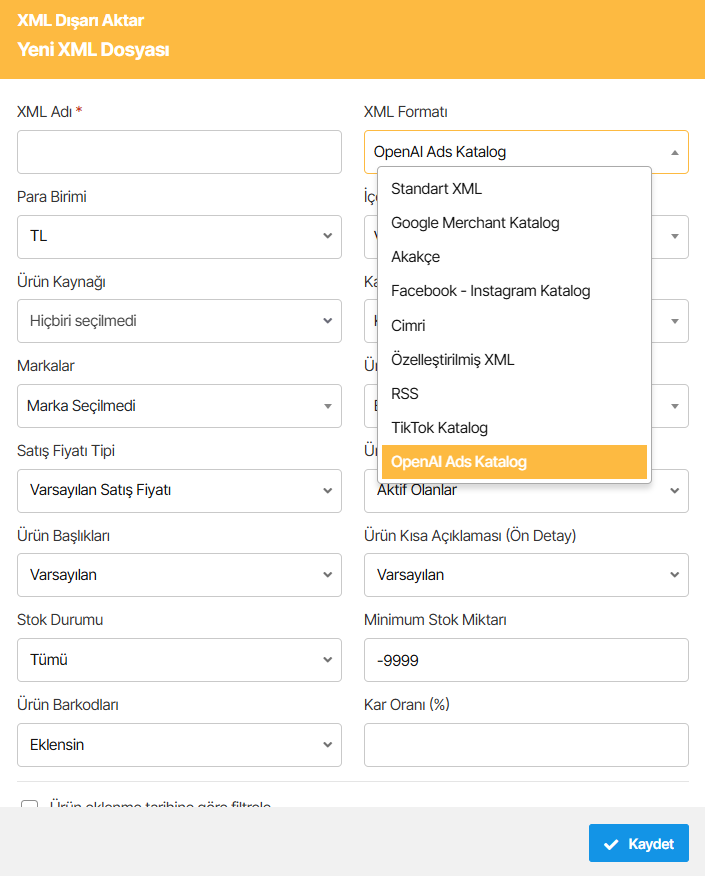705x876 pixels.
Task: Open Ürün Kısa Açıklaması dropdown
Action: pos(526,575)
